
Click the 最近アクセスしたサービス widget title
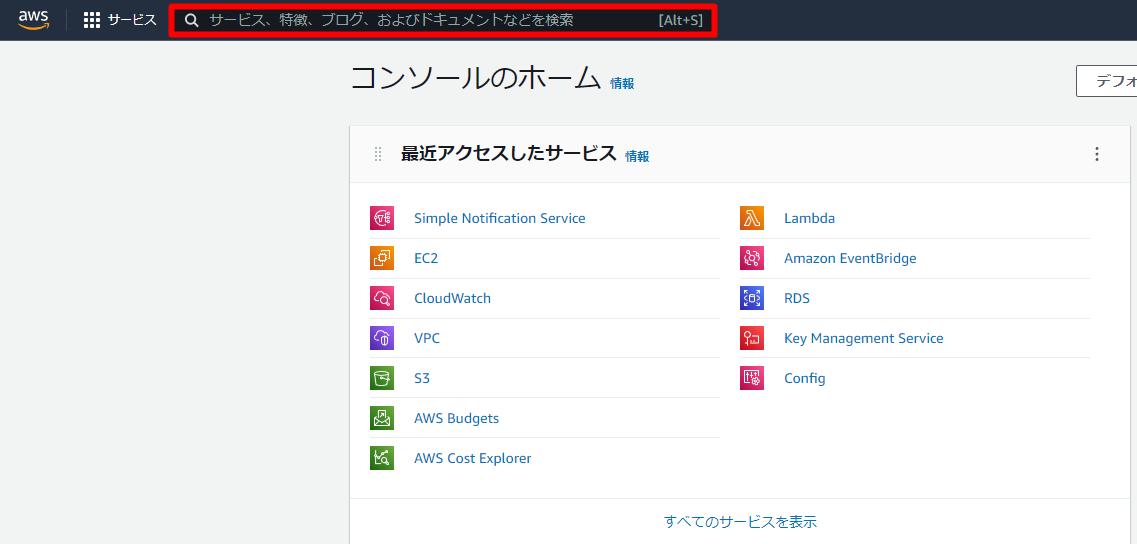click(x=508, y=154)
